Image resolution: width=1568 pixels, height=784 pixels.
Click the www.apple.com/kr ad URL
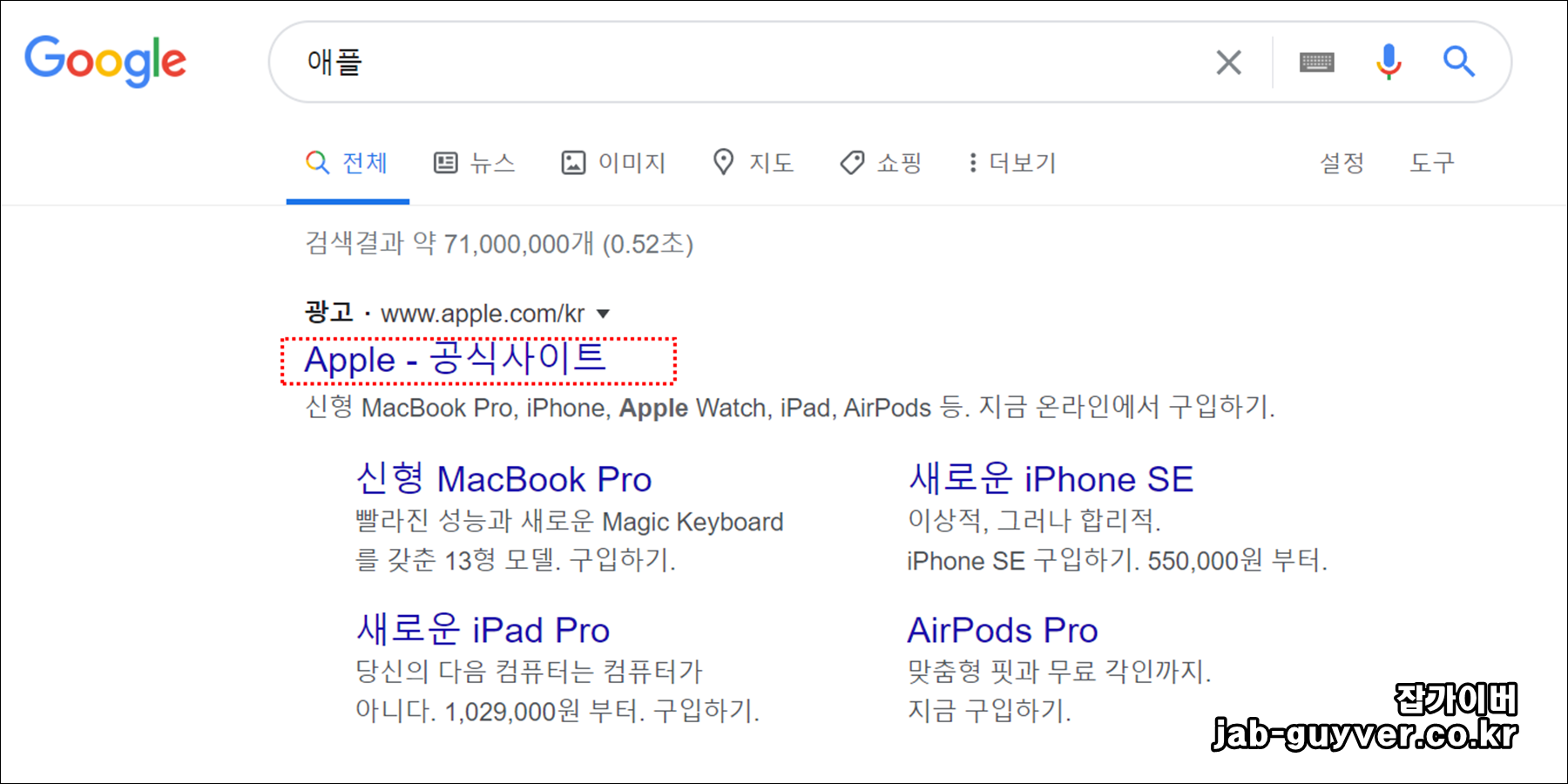point(483,314)
